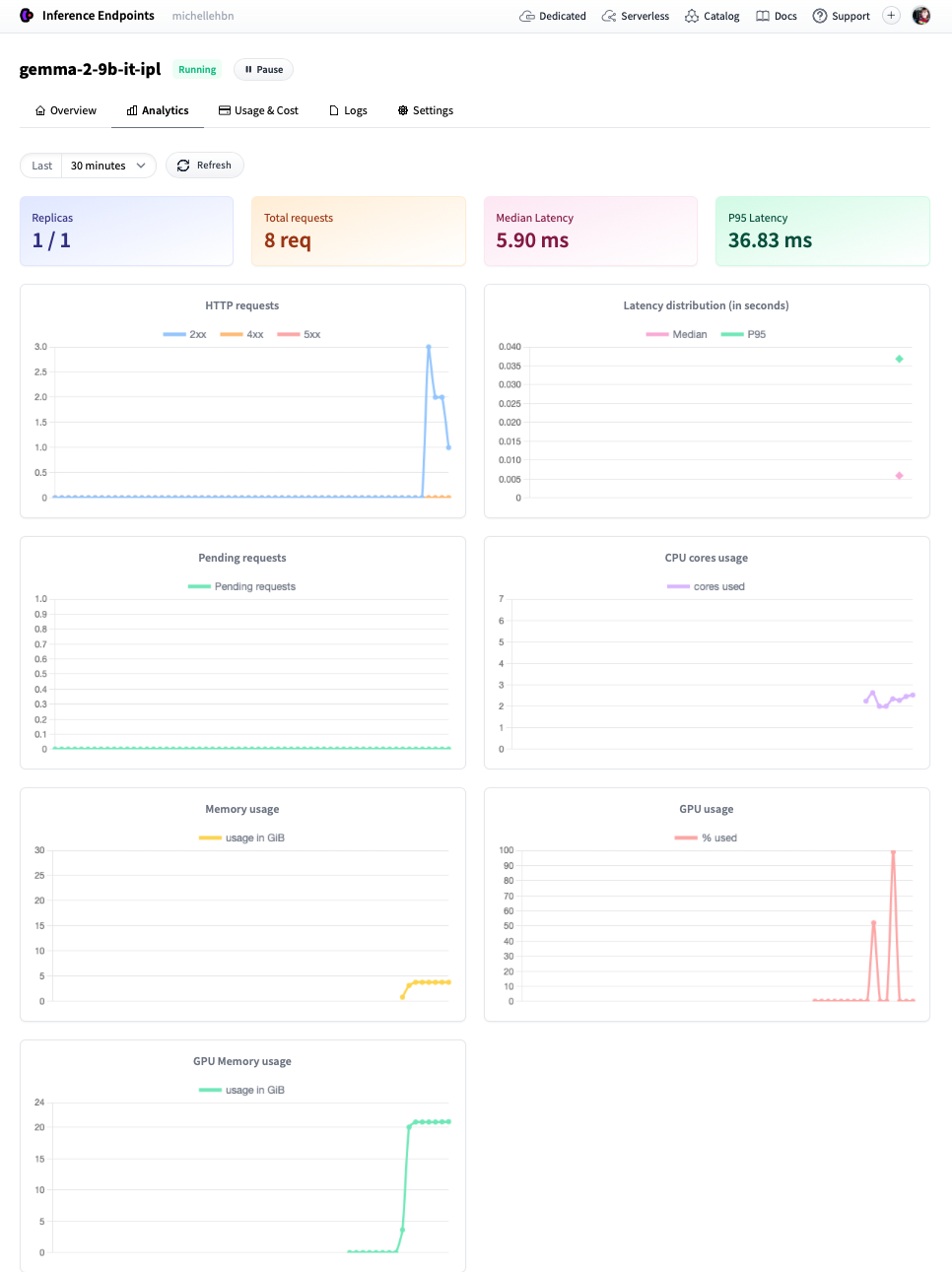Viewport: 952px width, 1272px height.
Task: Click the Running status badge
Action: [x=197, y=70]
